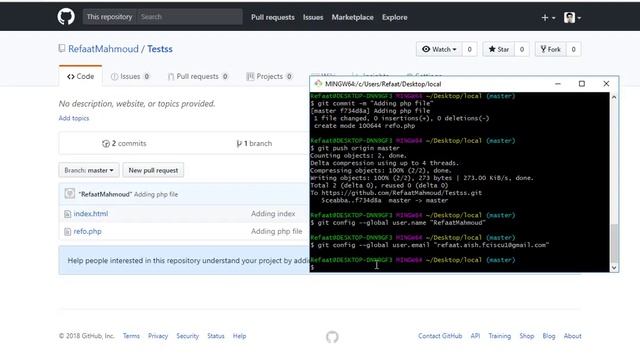Viewport: 640px width, 360px height.
Task: Open Issues in top navigation
Action: [x=313, y=17]
